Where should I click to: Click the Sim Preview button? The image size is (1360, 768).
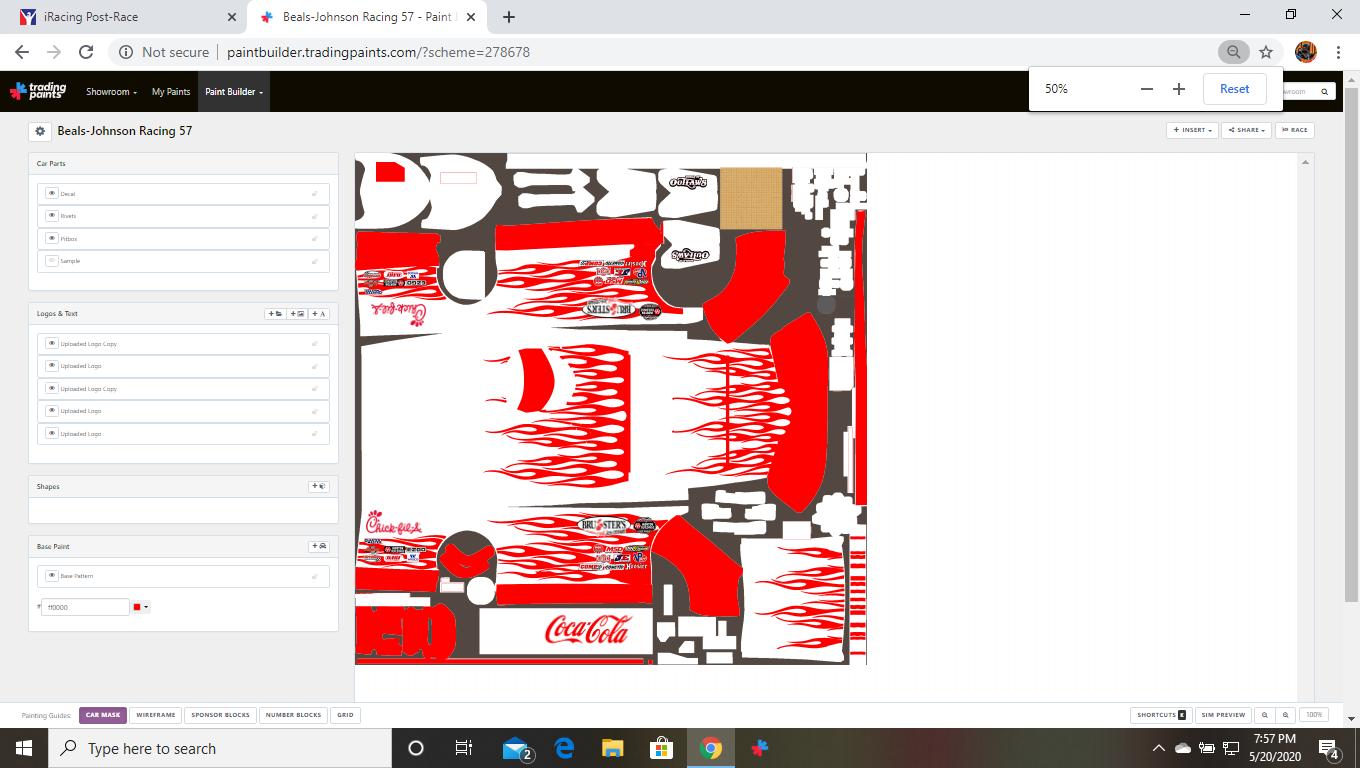(1223, 715)
